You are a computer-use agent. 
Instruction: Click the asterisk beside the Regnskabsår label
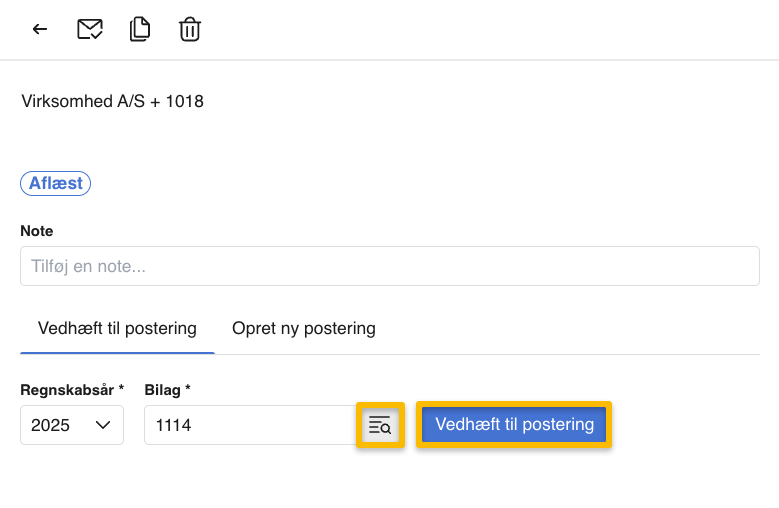pos(121,388)
